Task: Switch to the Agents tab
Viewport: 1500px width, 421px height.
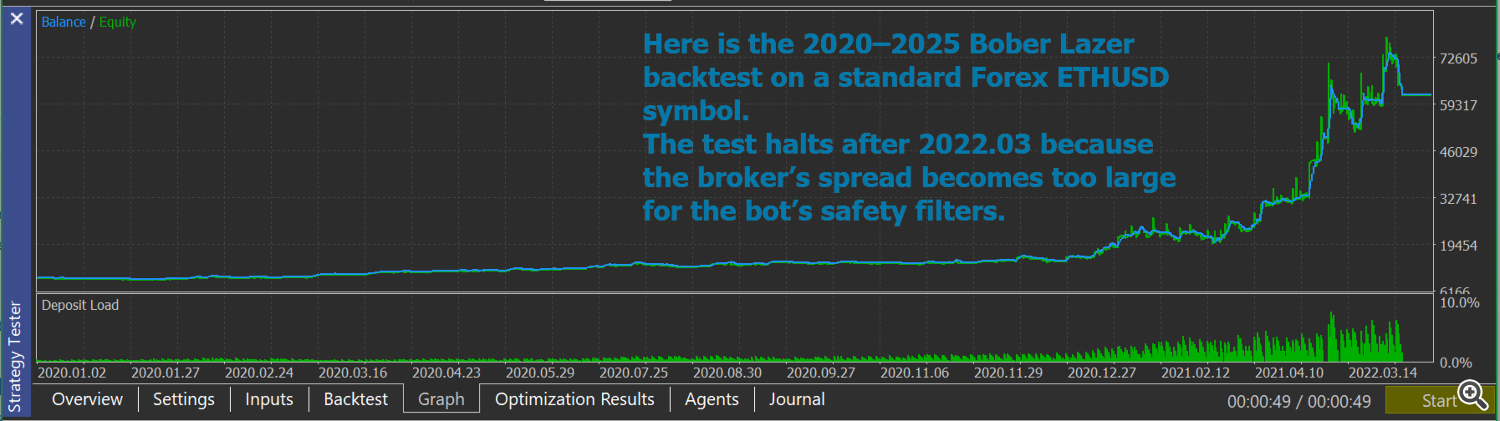Action: pos(711,399)
